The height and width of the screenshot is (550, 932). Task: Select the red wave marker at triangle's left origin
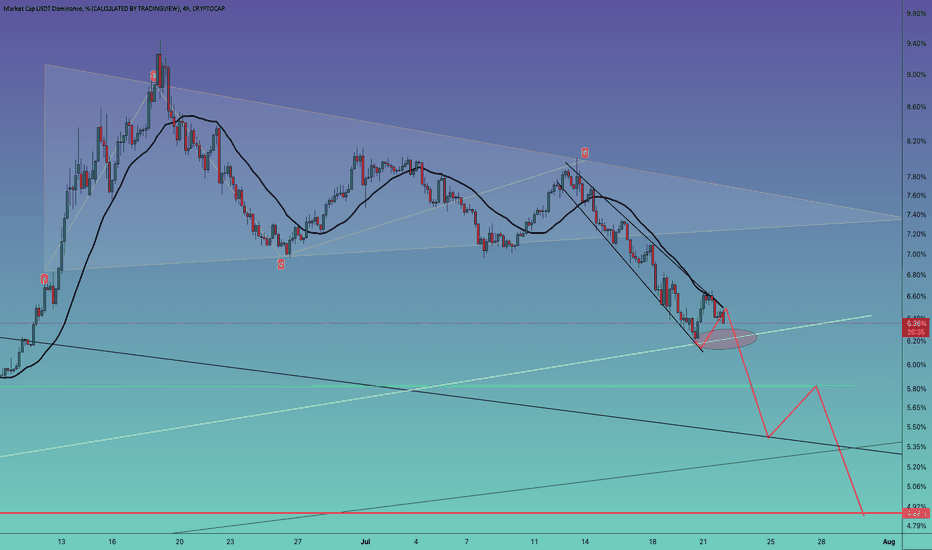(44, 279)
